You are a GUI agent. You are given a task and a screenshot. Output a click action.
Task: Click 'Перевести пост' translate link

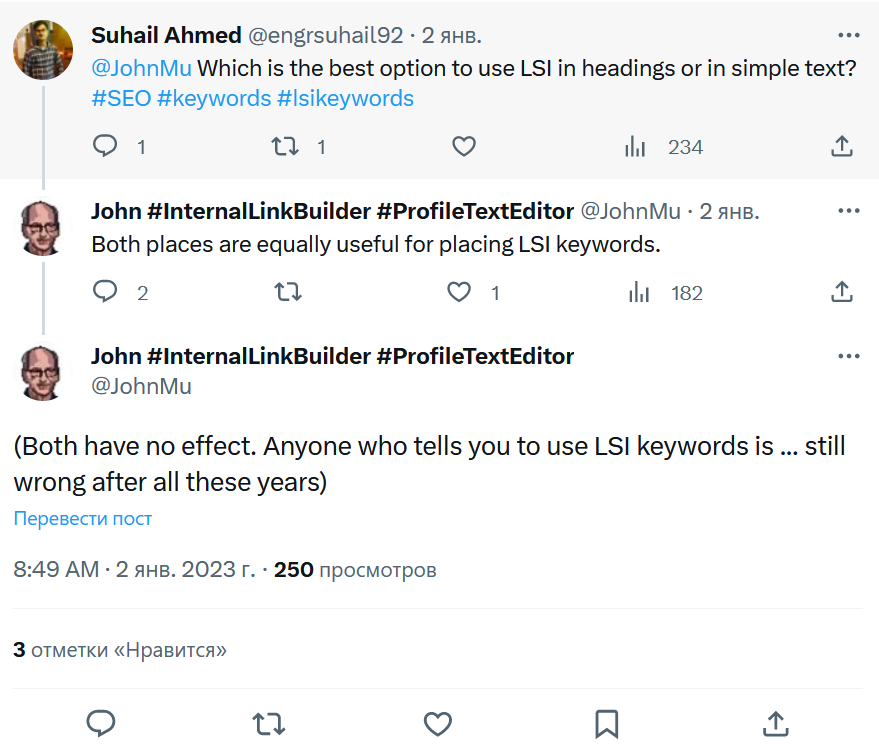[x=83, y=519]
